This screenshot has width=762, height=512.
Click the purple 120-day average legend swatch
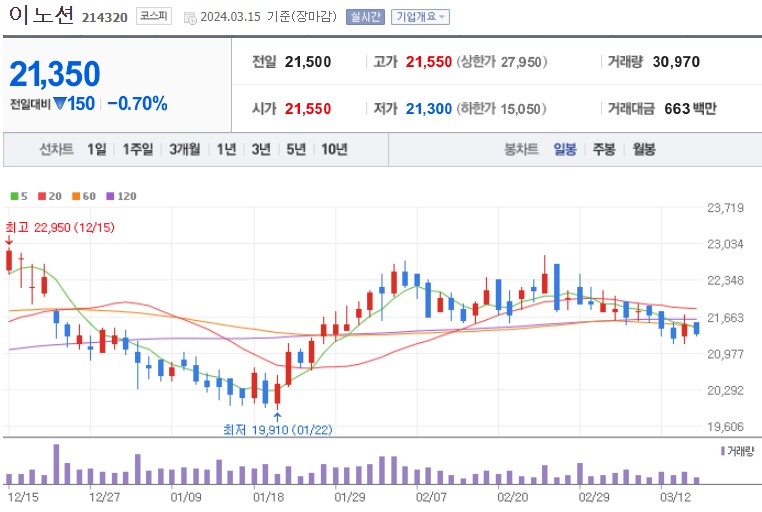[110, 196]
